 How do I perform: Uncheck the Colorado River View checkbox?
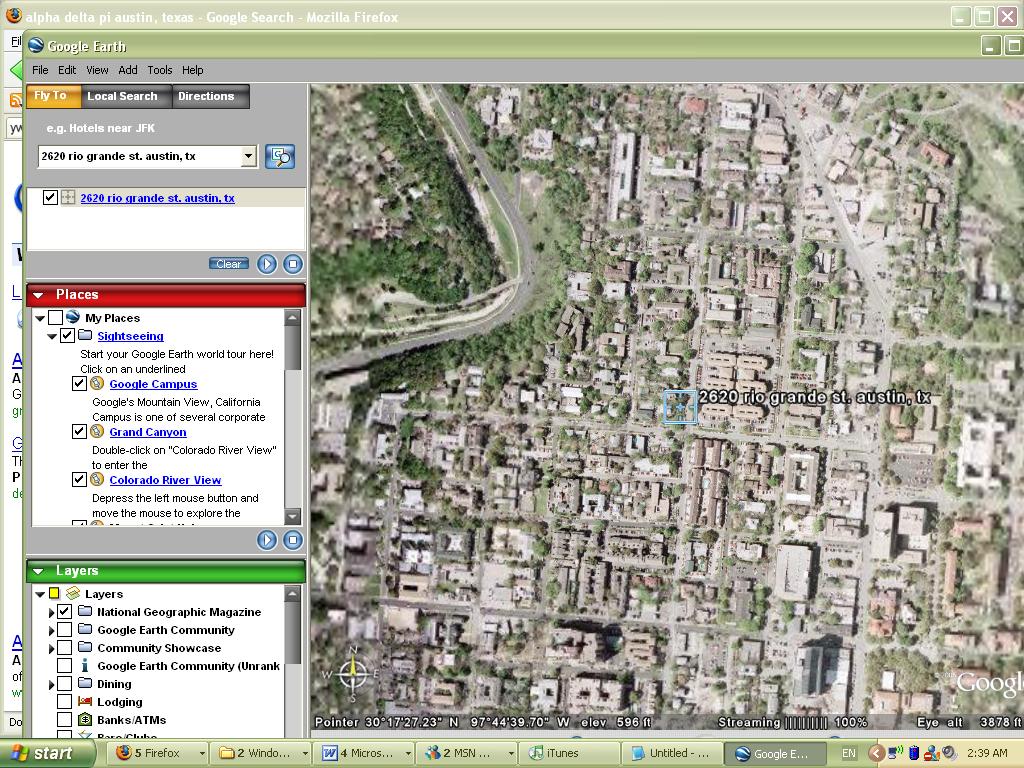[79, 479]
